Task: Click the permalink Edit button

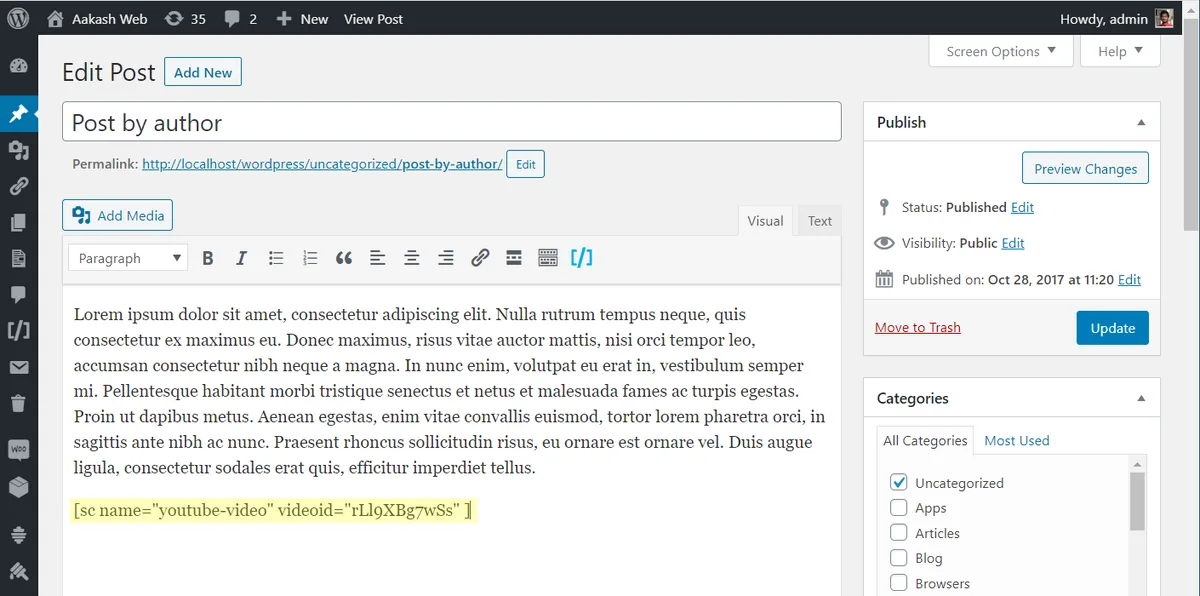Action: point(526,164)
